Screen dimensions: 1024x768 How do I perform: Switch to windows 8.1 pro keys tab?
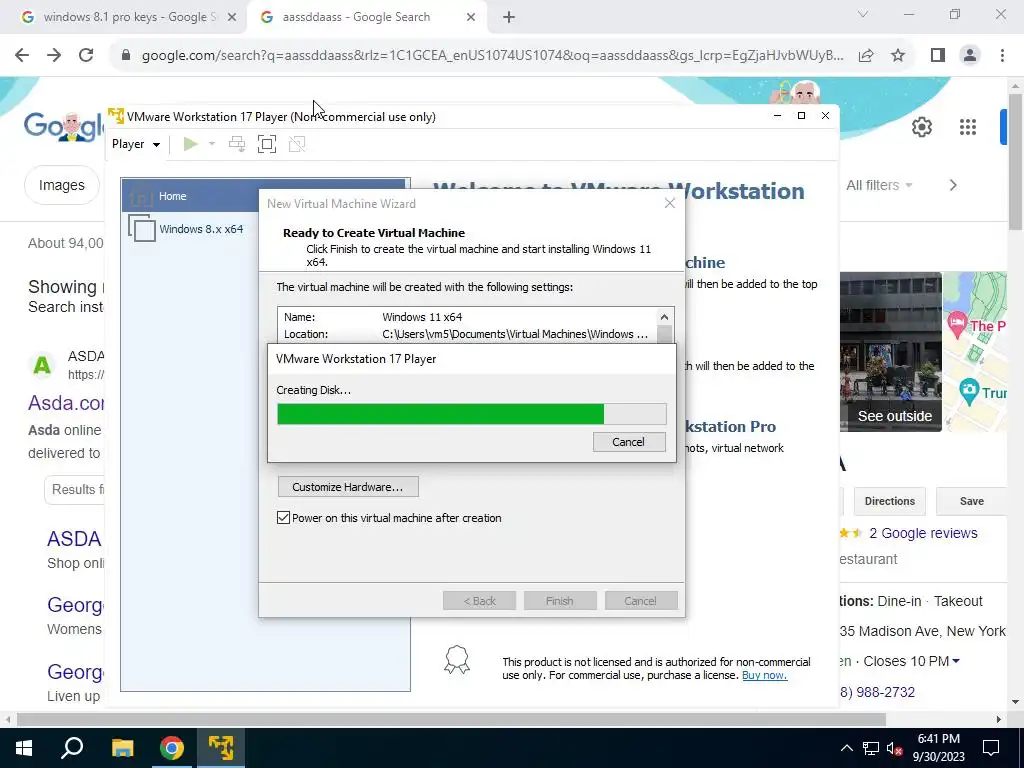tap(129, 17)
